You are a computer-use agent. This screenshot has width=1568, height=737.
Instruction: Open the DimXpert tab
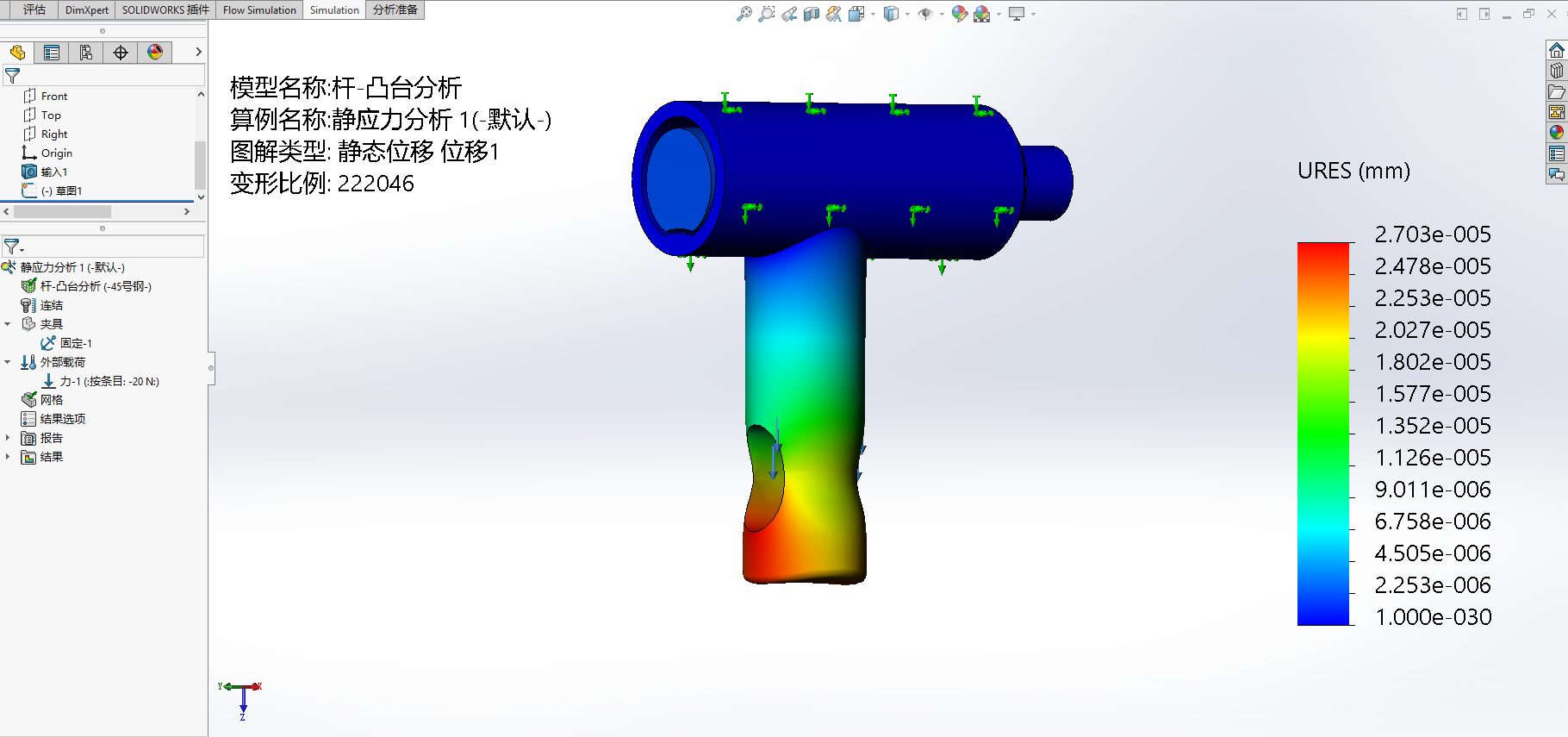coord(87,9)
